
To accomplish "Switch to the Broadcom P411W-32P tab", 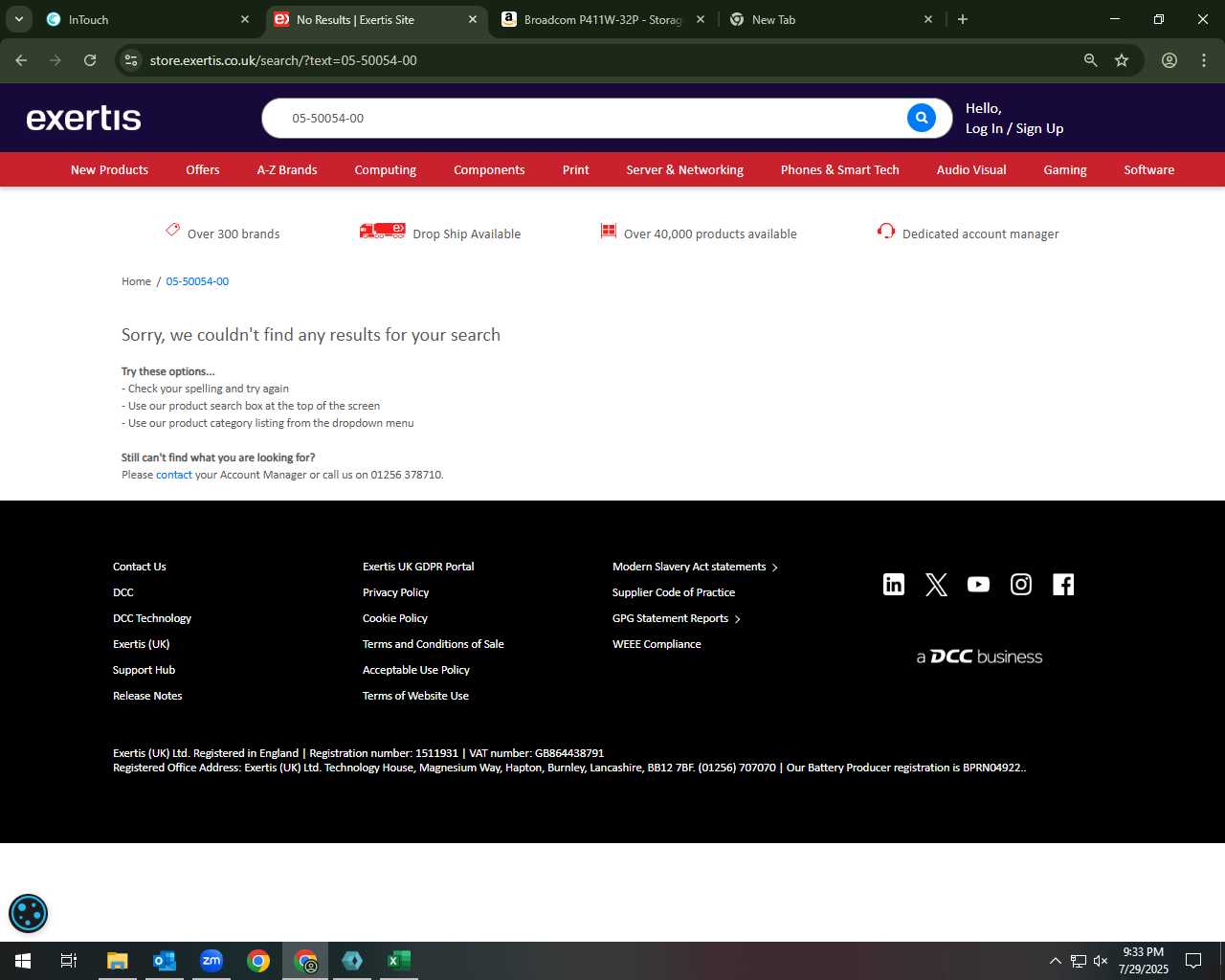I will (x=603, y=19).
